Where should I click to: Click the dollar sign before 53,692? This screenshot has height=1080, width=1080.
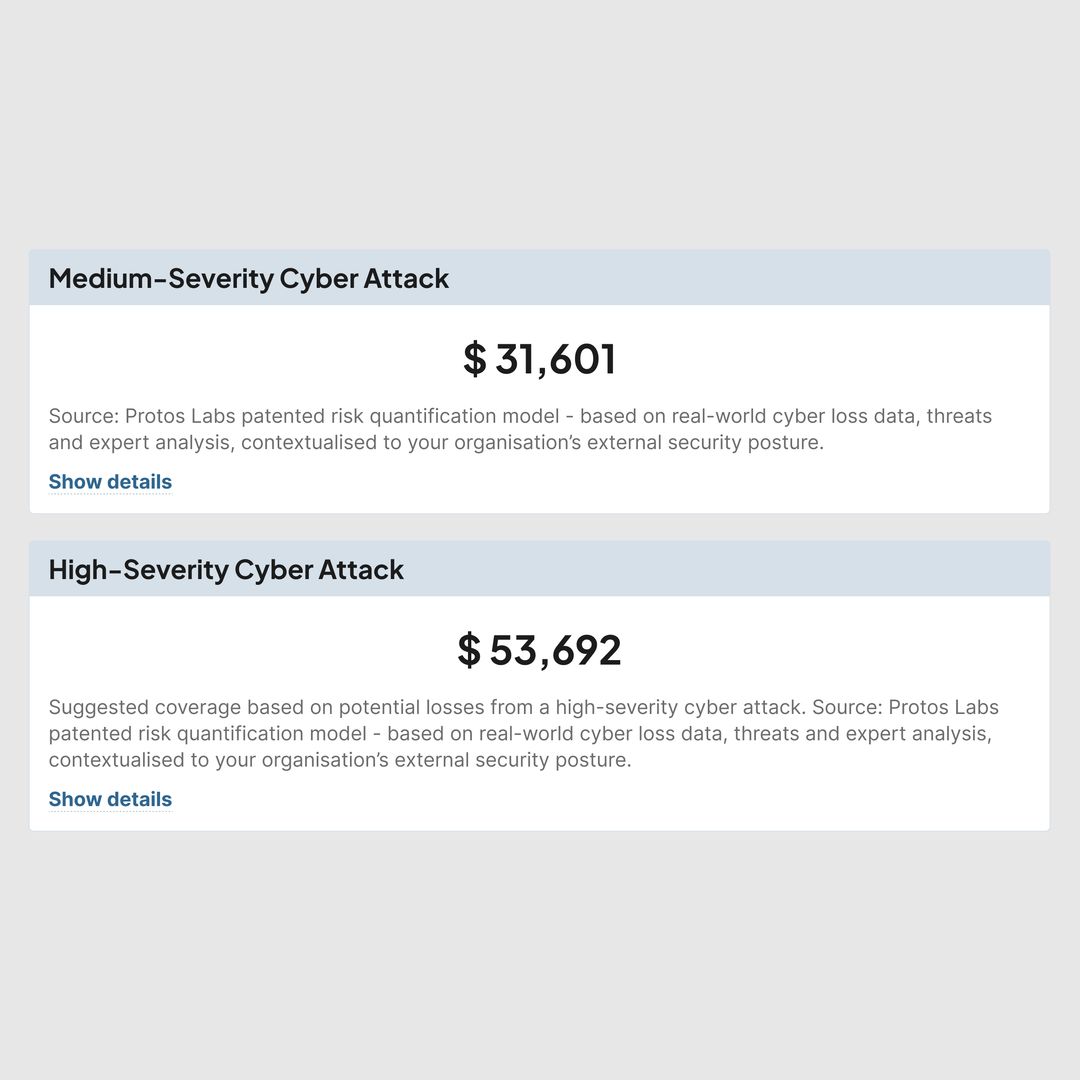click(469, 650)
